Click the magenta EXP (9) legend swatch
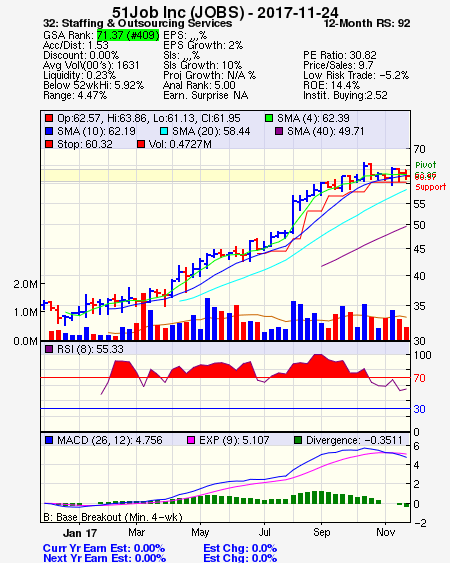Viewport: 450px width, 563px height. coord(191,440)
